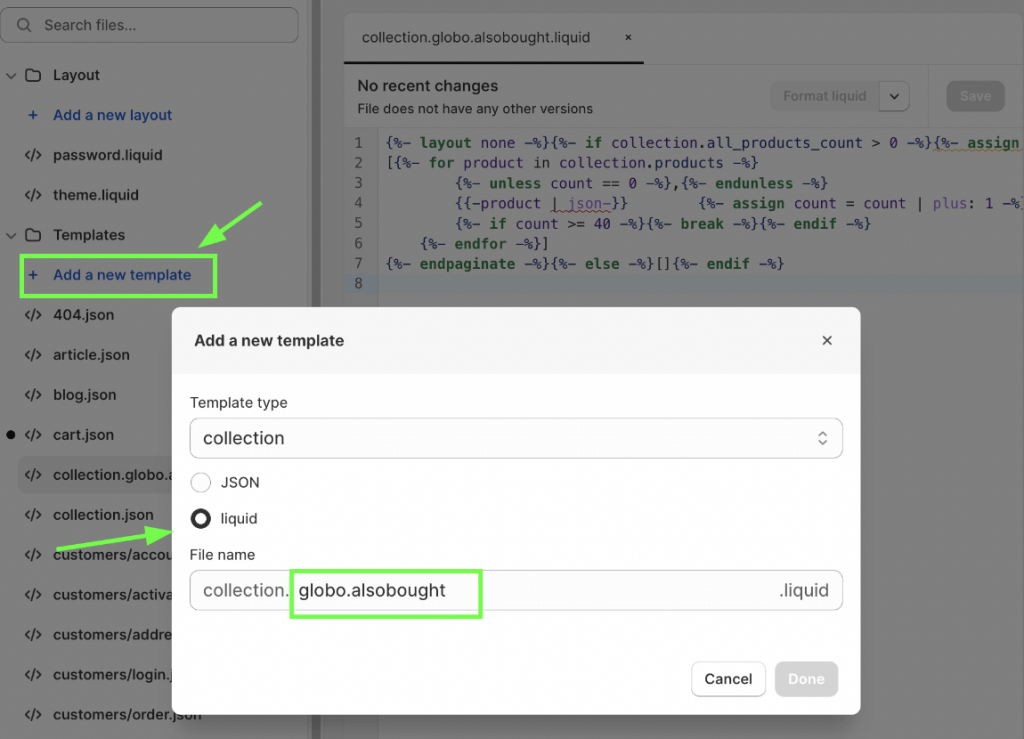Collapse the Layout folder chevron

click(x=11, y=74)
